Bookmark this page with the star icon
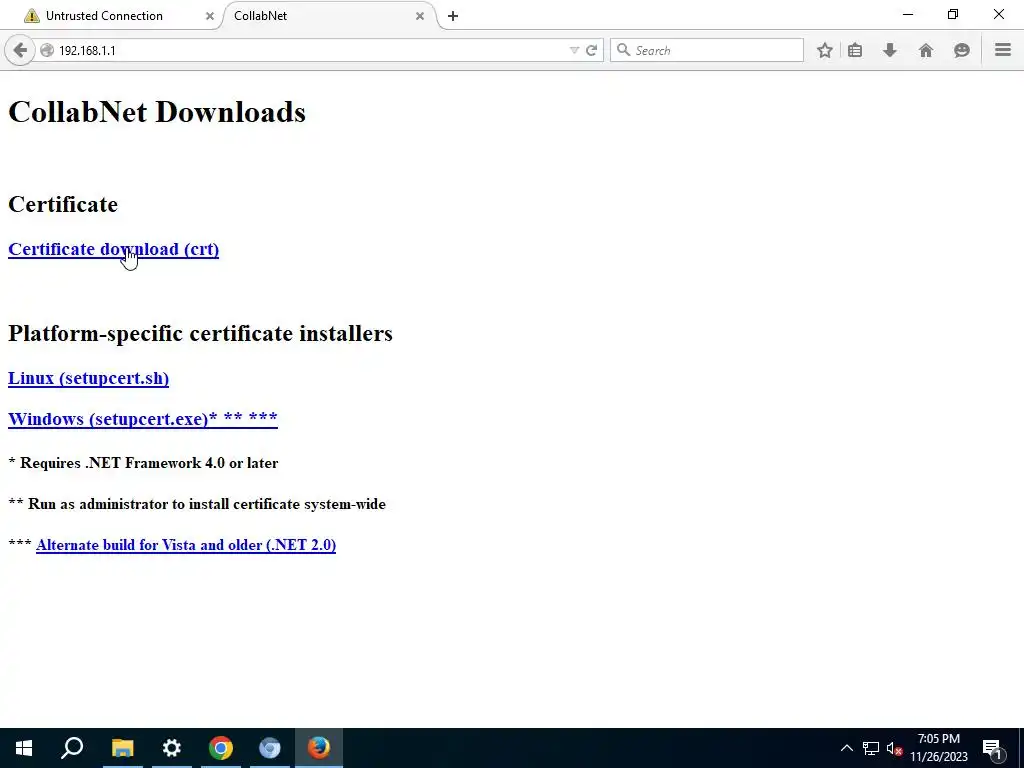 tap(825, 50)
